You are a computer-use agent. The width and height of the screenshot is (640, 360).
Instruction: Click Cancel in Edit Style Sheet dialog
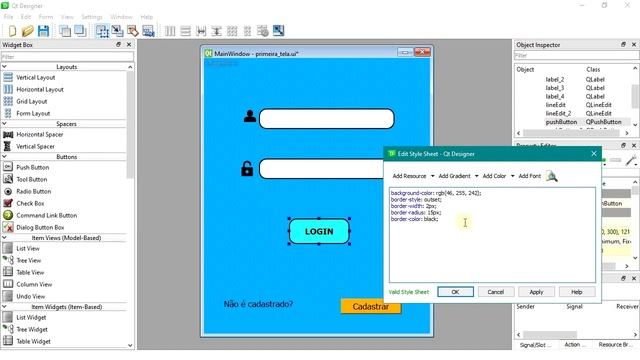(x=496, y=292)
